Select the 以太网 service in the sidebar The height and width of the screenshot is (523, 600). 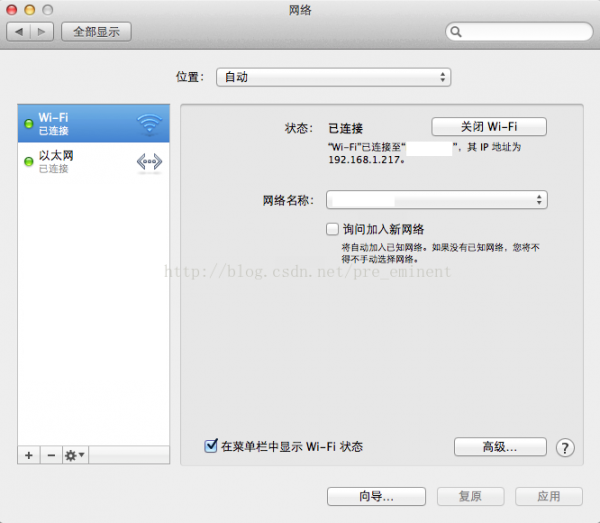[x=93, y=161]
